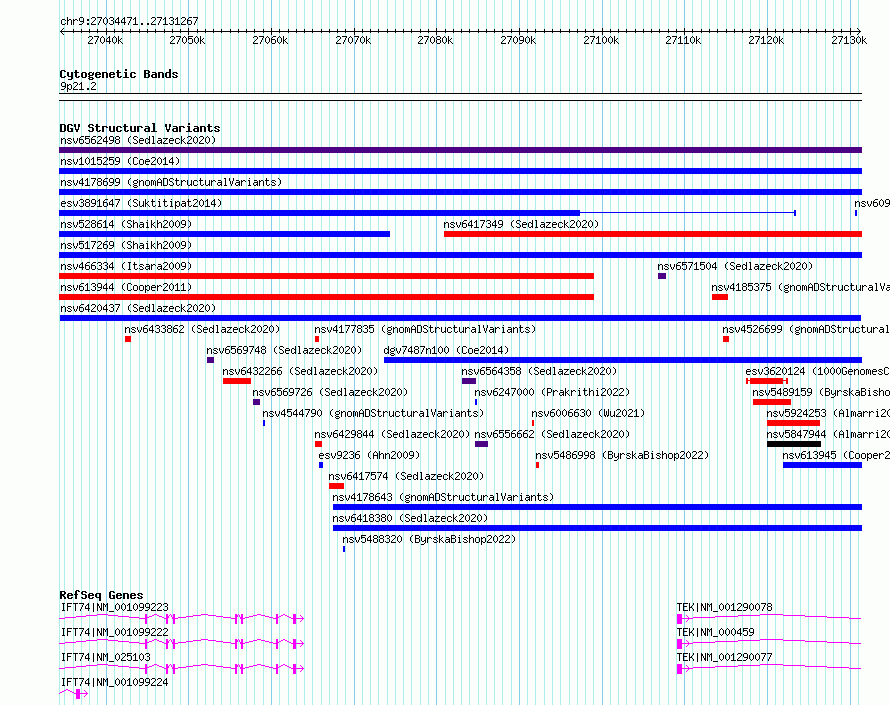
Task: Select nsv613944 (Cooper2011) label
Action: tap(126, 287)
